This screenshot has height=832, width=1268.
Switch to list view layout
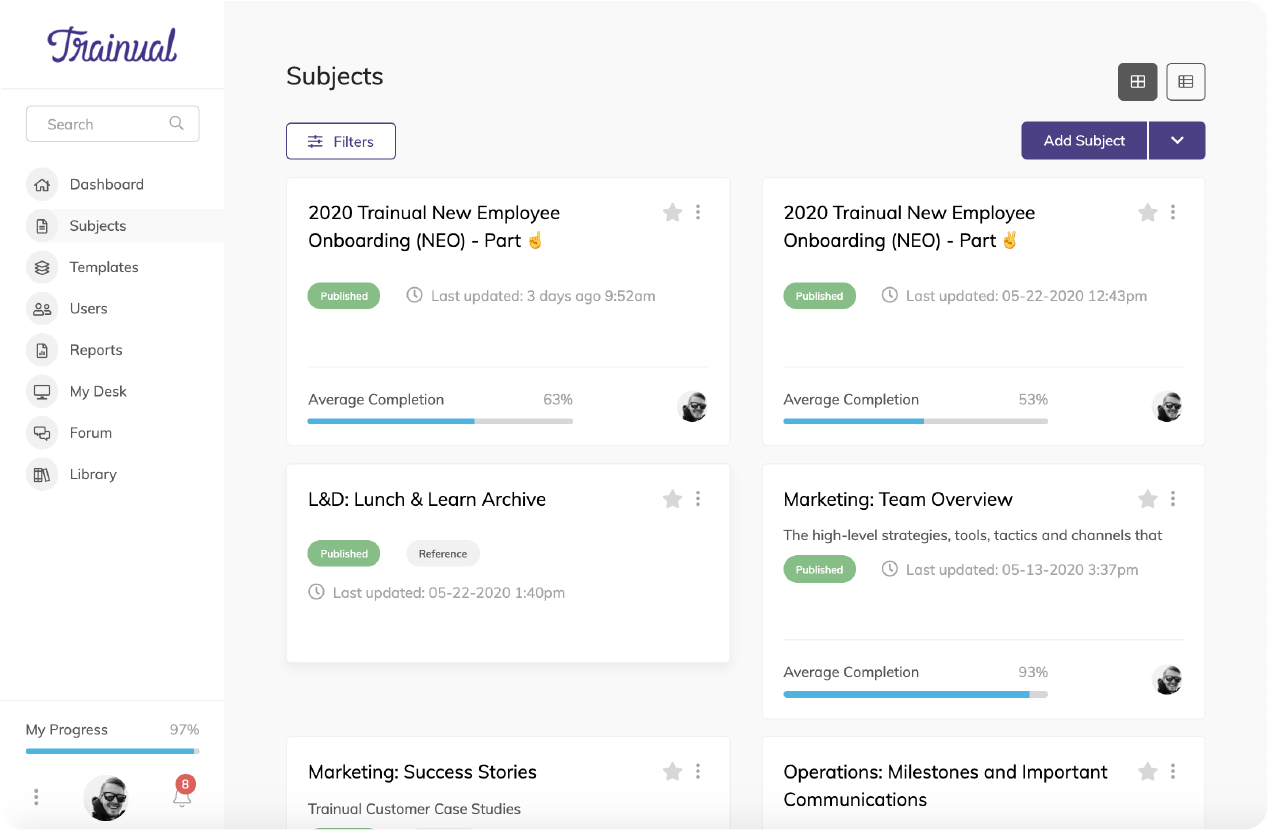pyautogui.click(x=1186, y=82)
